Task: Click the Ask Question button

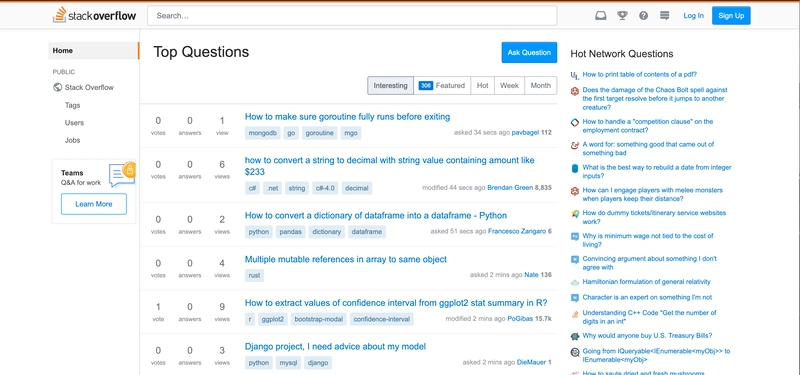Action: click(529, 53)
